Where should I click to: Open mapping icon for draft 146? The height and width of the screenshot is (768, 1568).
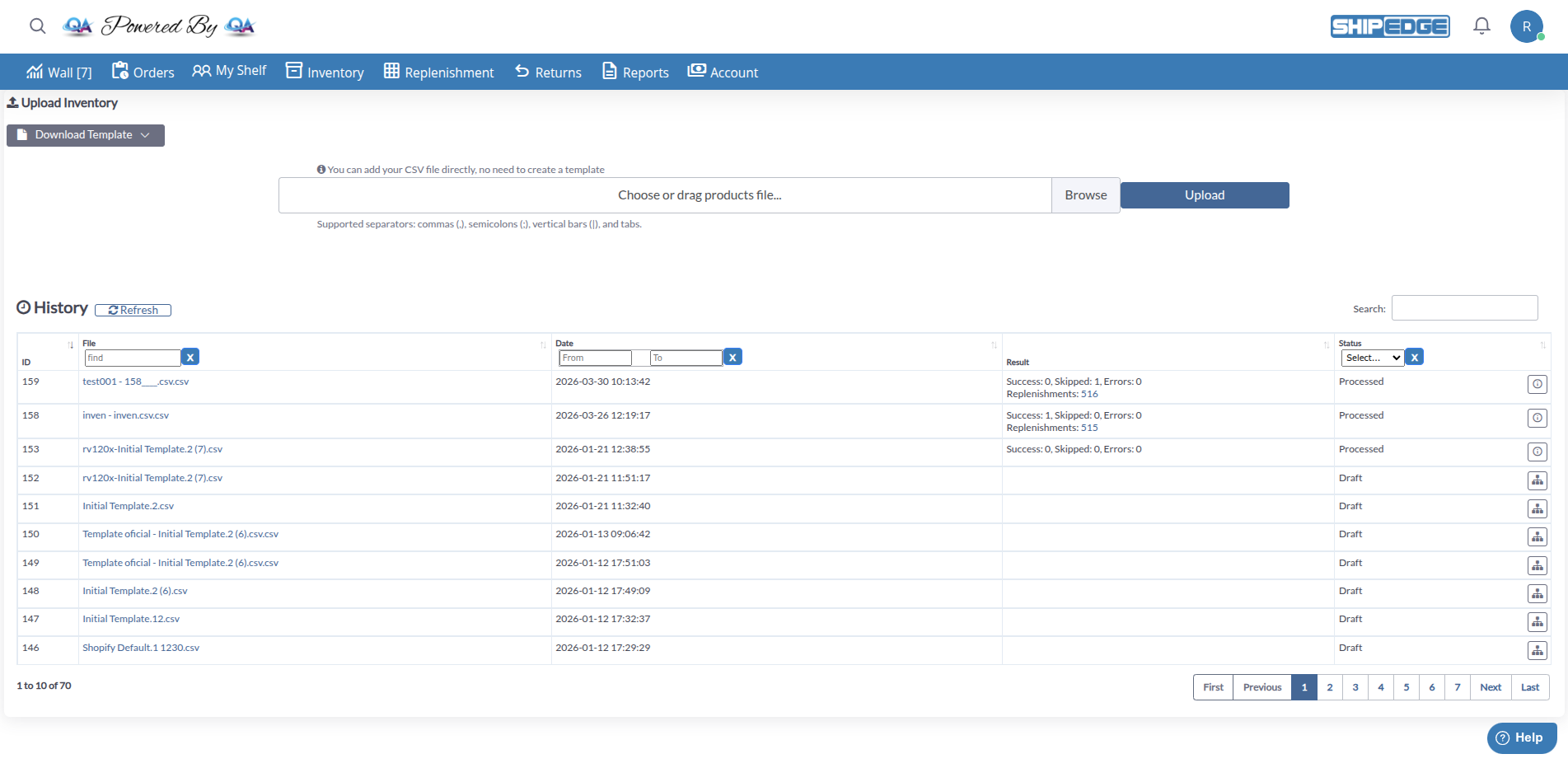click(x=1537, y=650)
